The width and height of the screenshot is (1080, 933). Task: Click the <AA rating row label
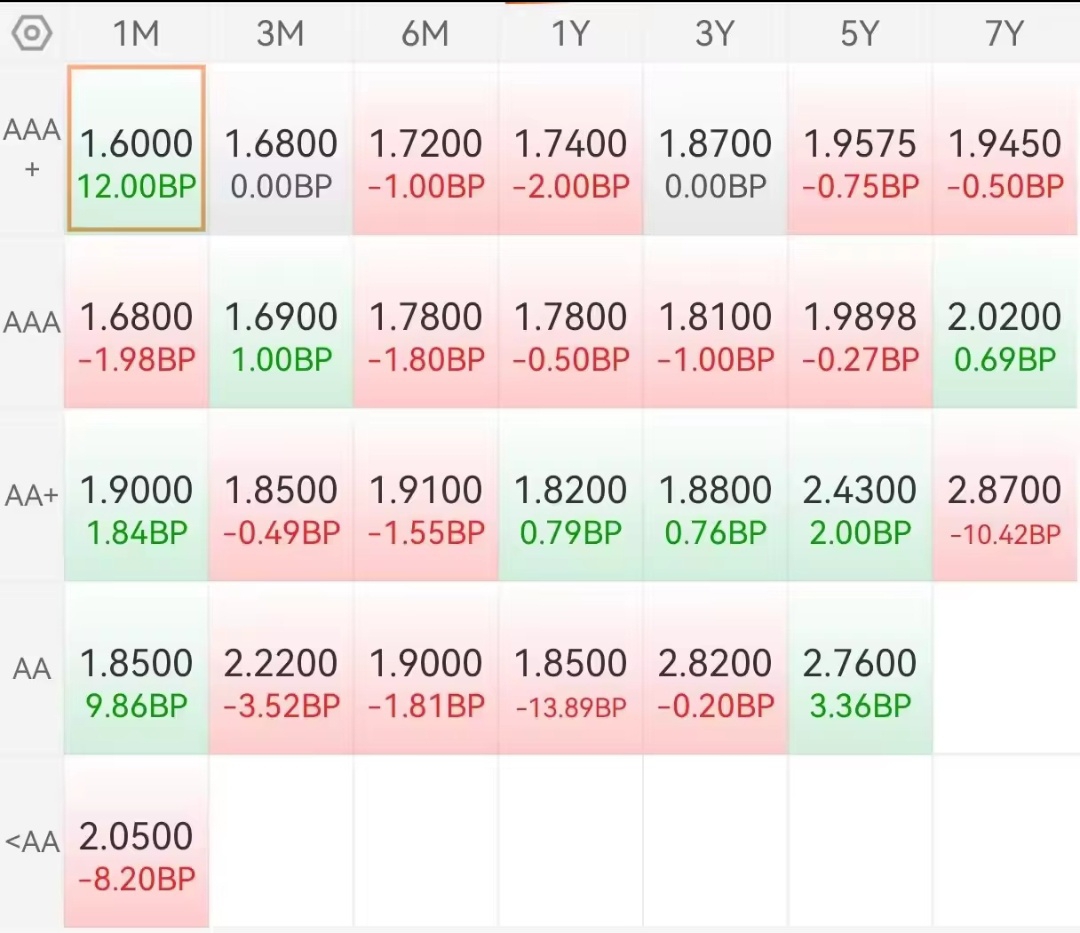32,842
